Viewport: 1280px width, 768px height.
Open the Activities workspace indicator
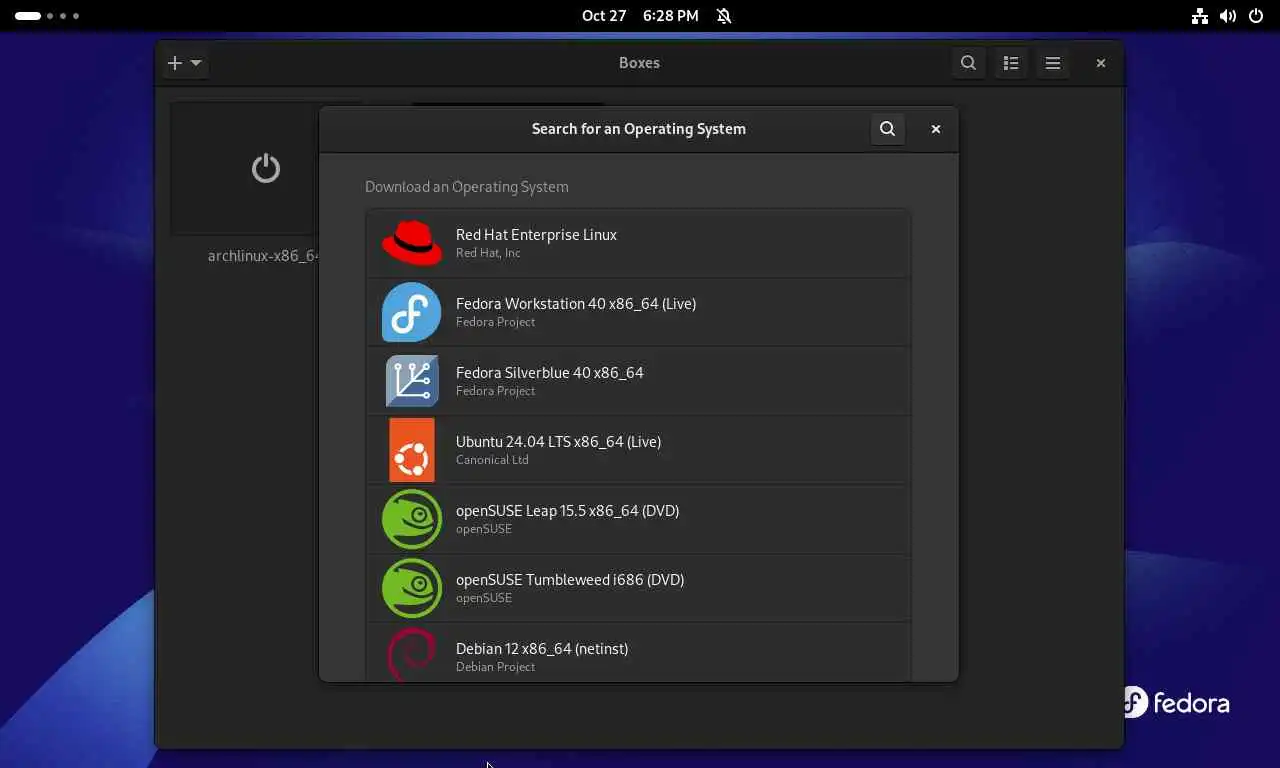click(x=47, y=16)
